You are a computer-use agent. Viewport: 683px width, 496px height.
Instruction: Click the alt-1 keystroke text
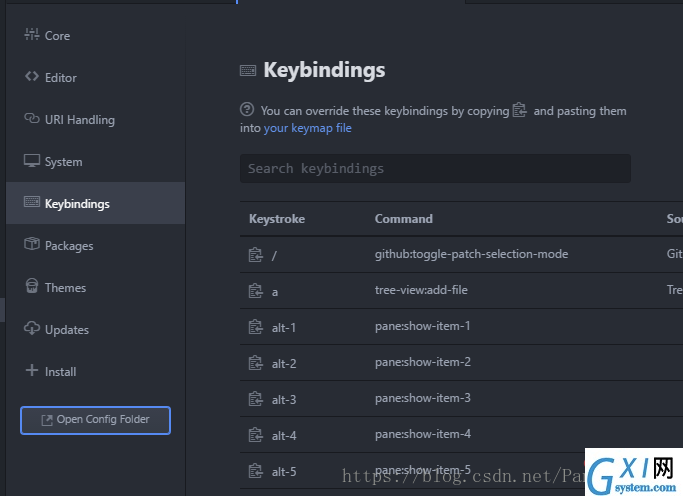tap(284, 328)
